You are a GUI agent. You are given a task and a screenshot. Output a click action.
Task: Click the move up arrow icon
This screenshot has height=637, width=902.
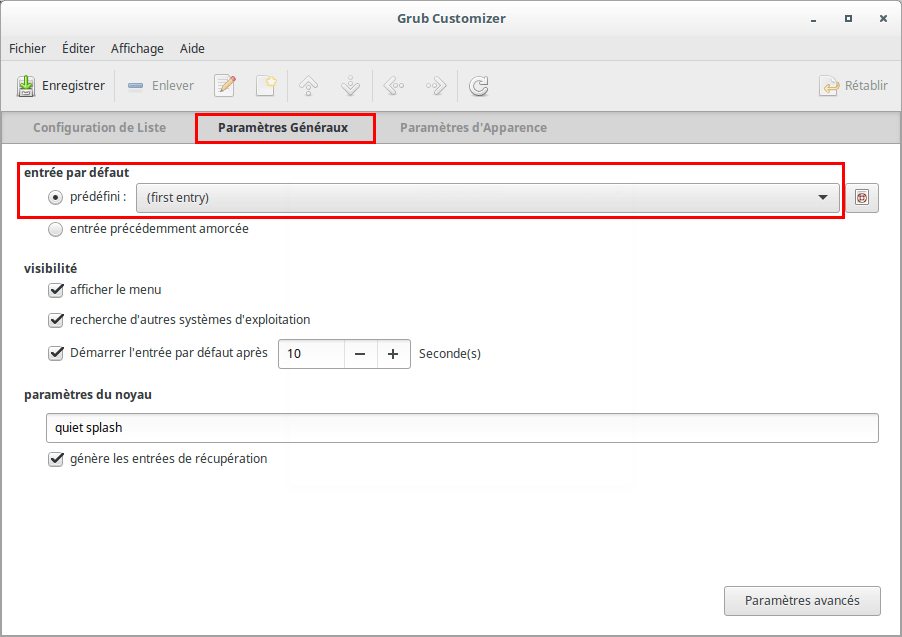(x=309, y=86)
